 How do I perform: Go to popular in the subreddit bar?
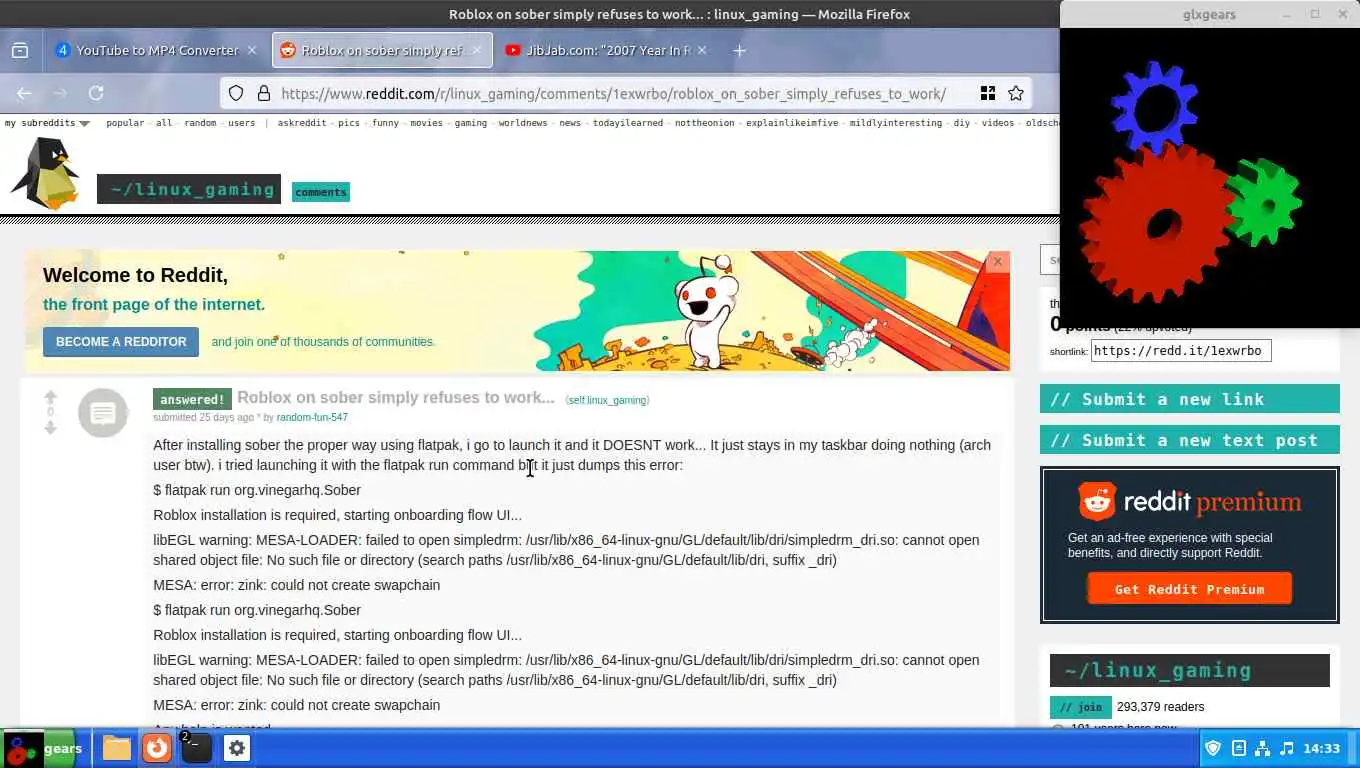click(125, 123)
